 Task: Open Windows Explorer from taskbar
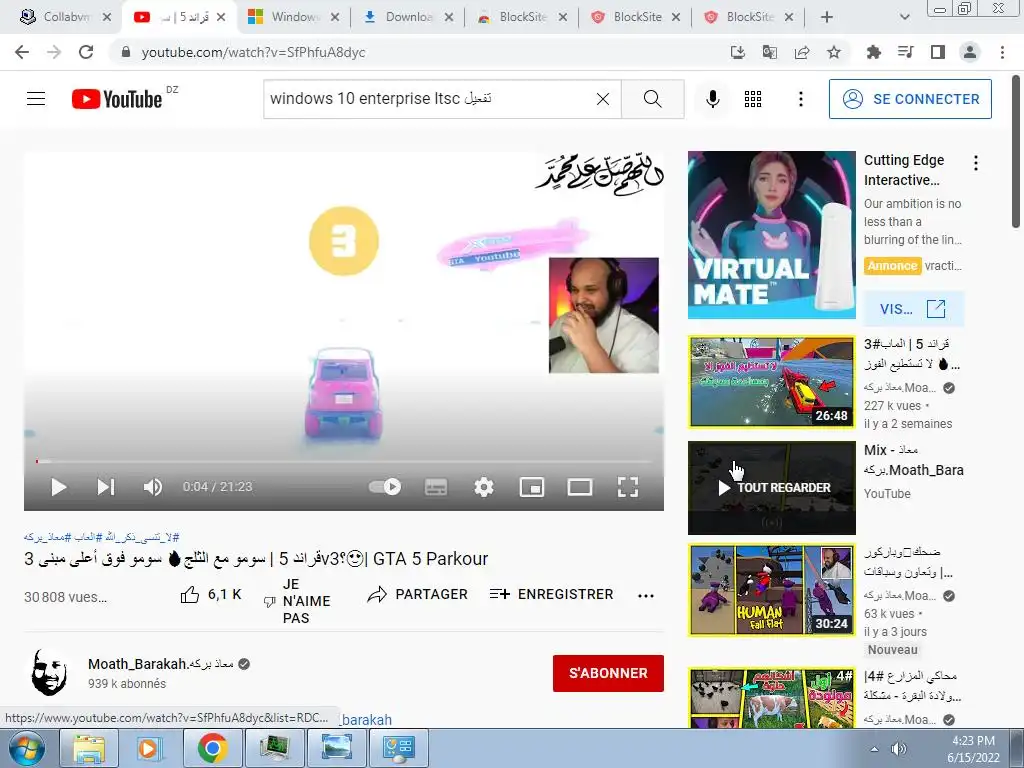(89, 748)
